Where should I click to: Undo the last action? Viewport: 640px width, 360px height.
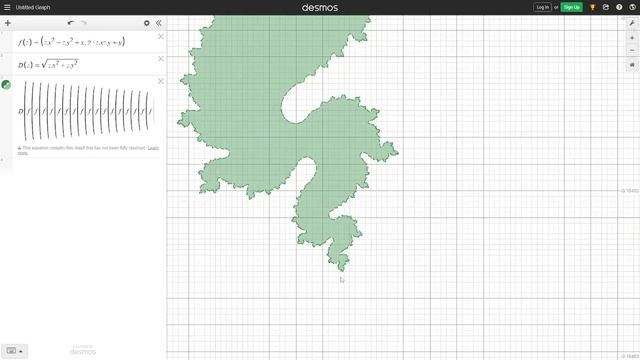(71, 23)
